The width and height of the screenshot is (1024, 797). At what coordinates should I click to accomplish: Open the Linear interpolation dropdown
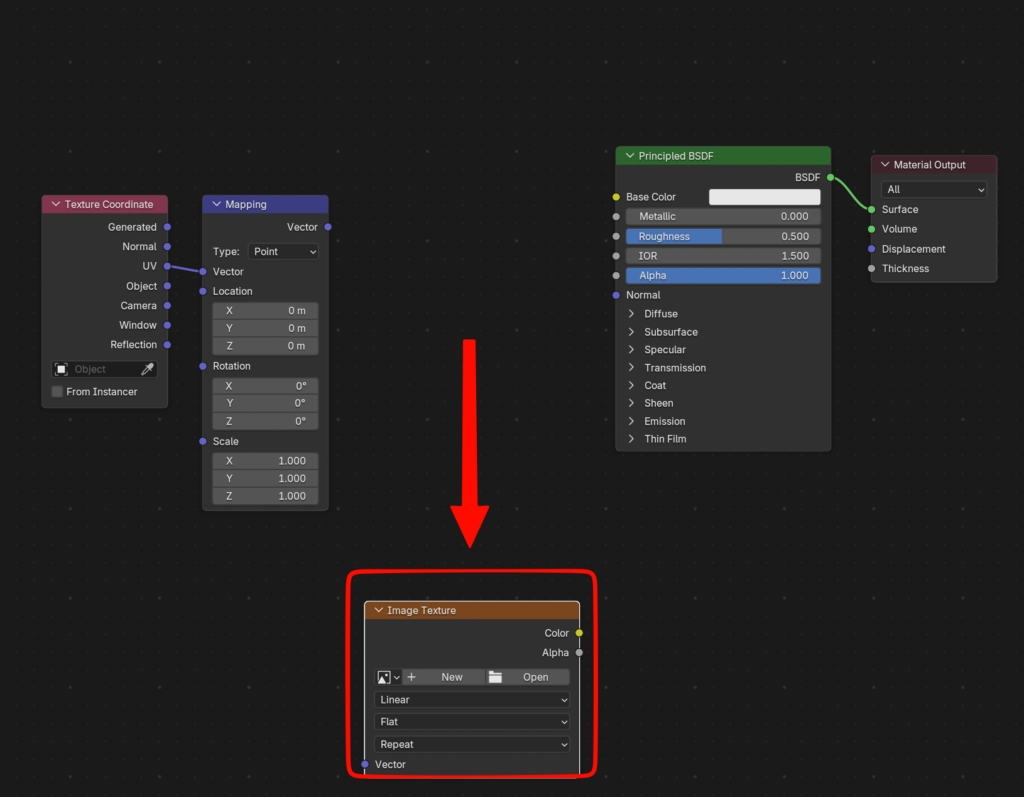click(472, 700)
